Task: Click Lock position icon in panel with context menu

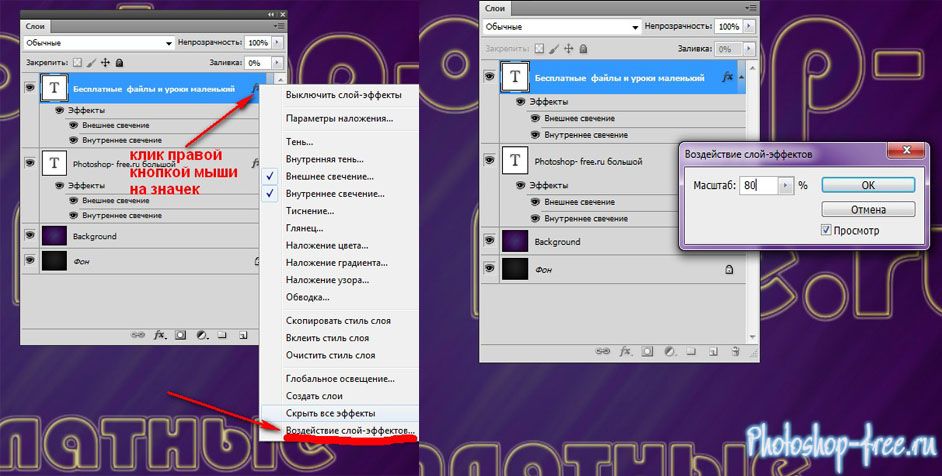Action: (105, 62)
